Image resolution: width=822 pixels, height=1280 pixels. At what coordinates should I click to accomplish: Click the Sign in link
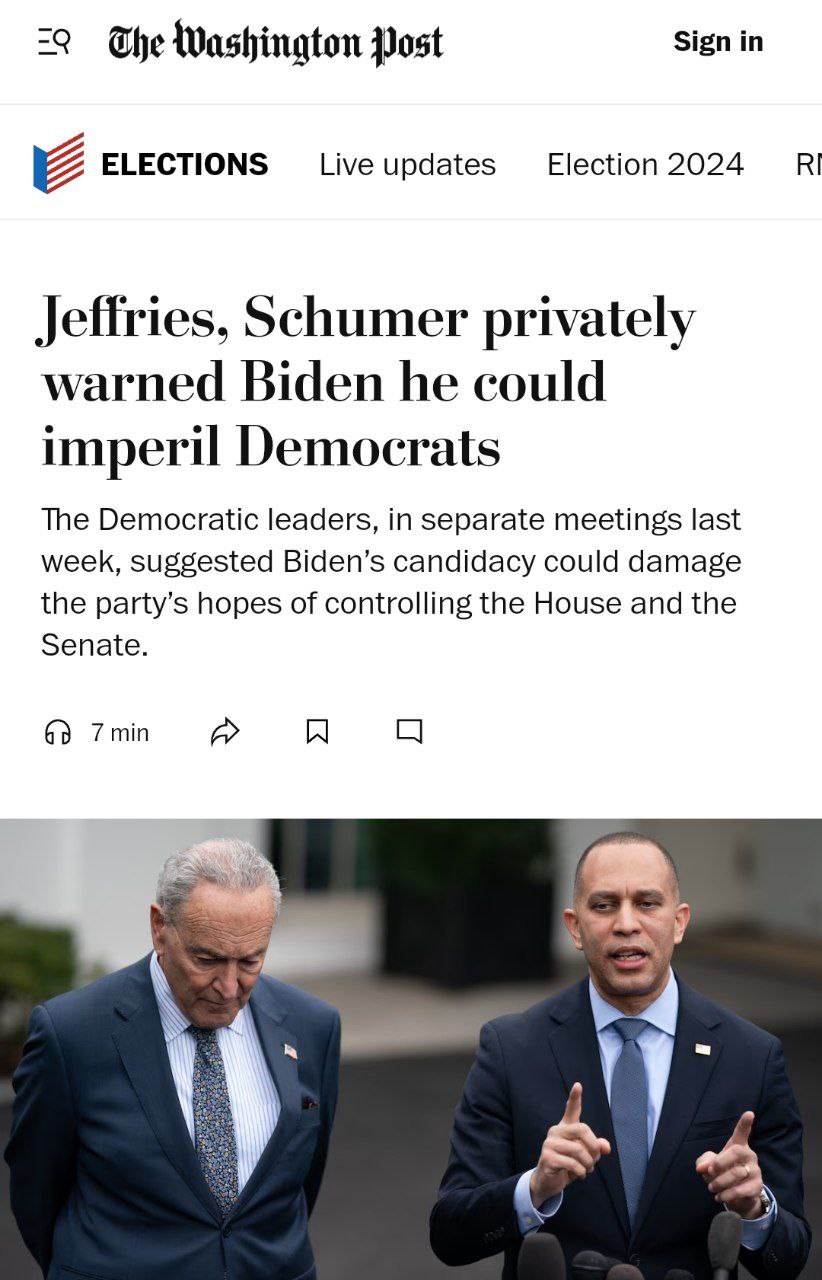pos(717,42)
